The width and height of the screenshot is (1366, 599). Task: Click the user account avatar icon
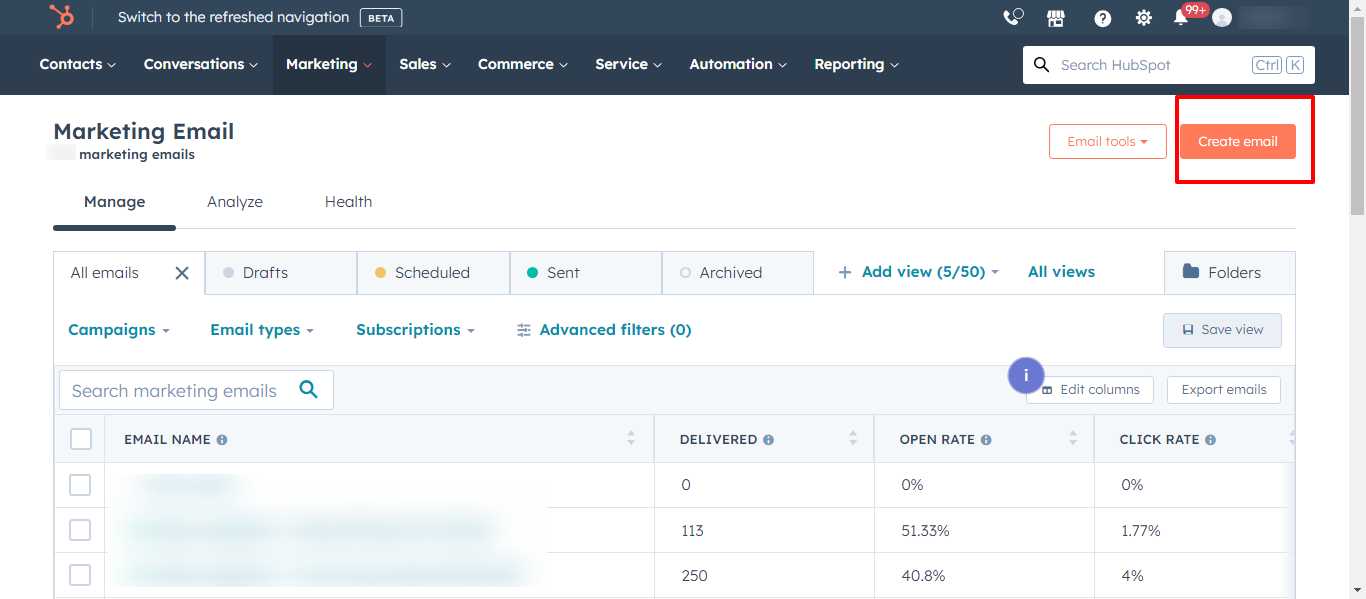pos(1222,18)
